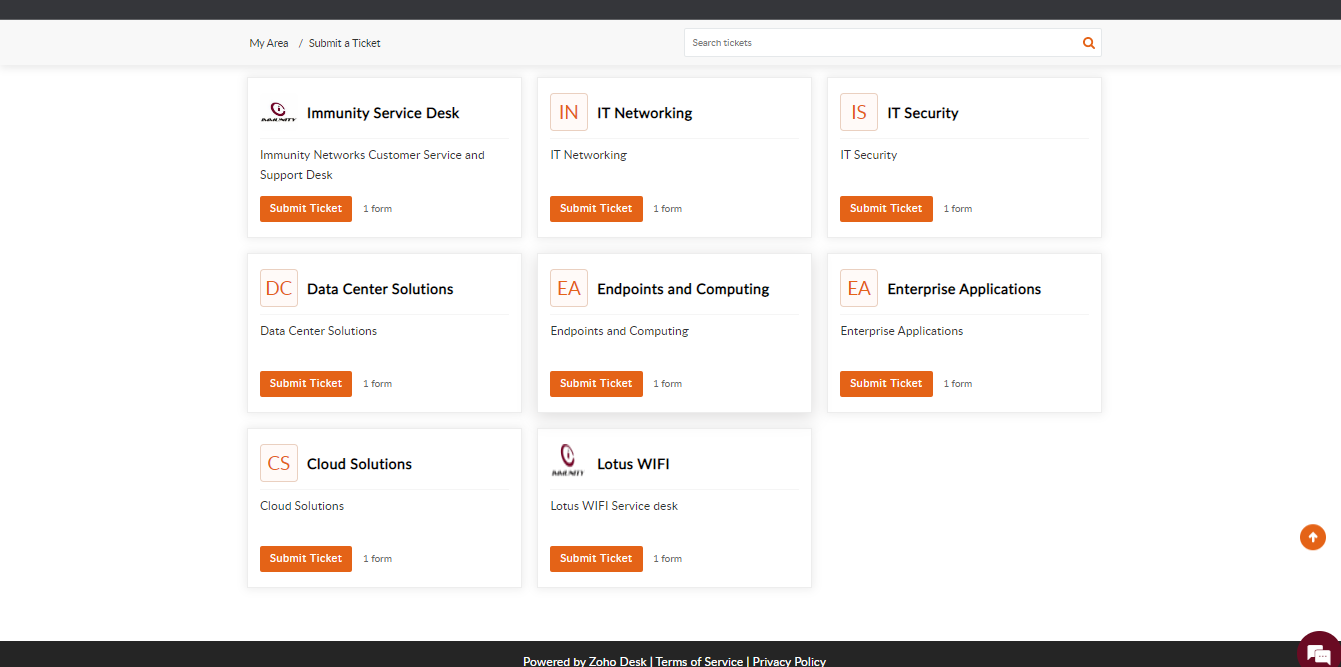Click the '1 form' label under Endpoints and Computing
1341x667 pixels.
[668, 384]
